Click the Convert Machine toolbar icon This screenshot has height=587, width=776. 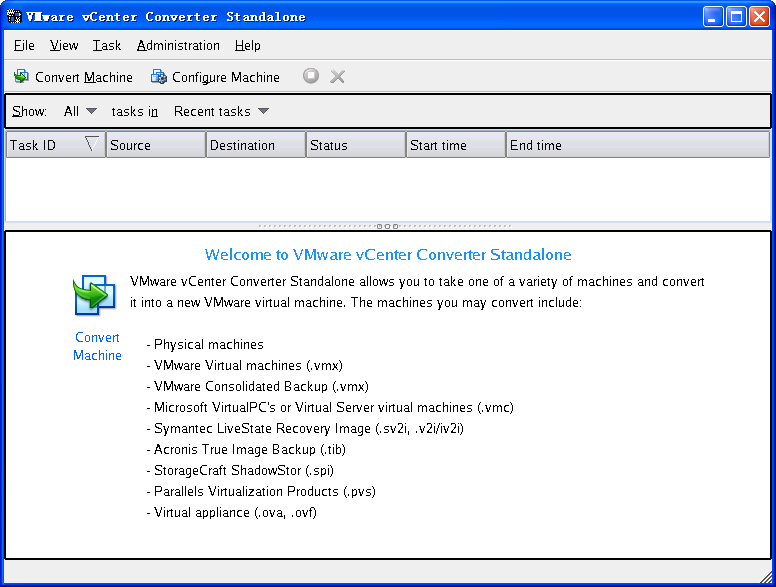[21, 77]
